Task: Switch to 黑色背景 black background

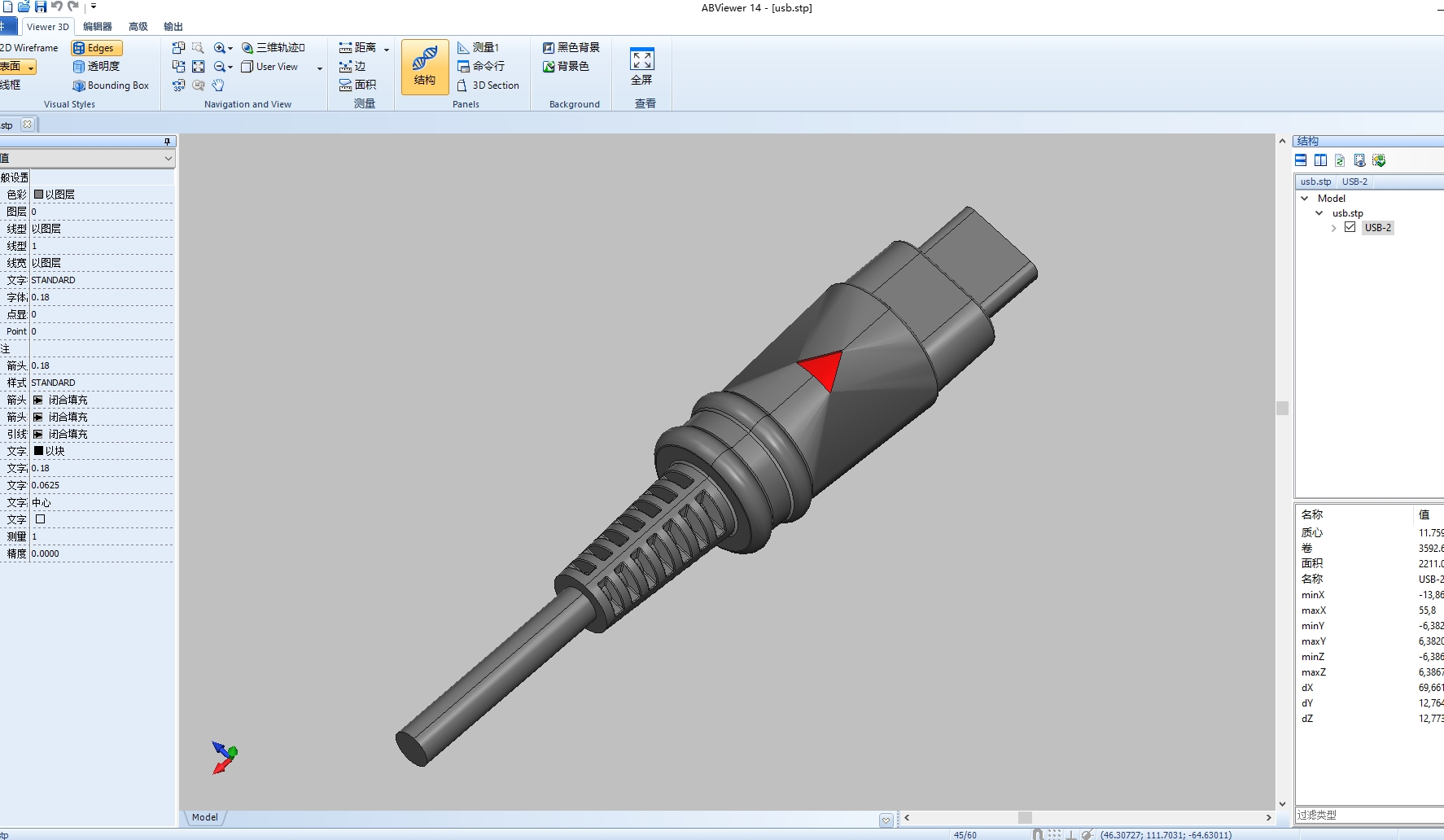Action: click(571, 48)
